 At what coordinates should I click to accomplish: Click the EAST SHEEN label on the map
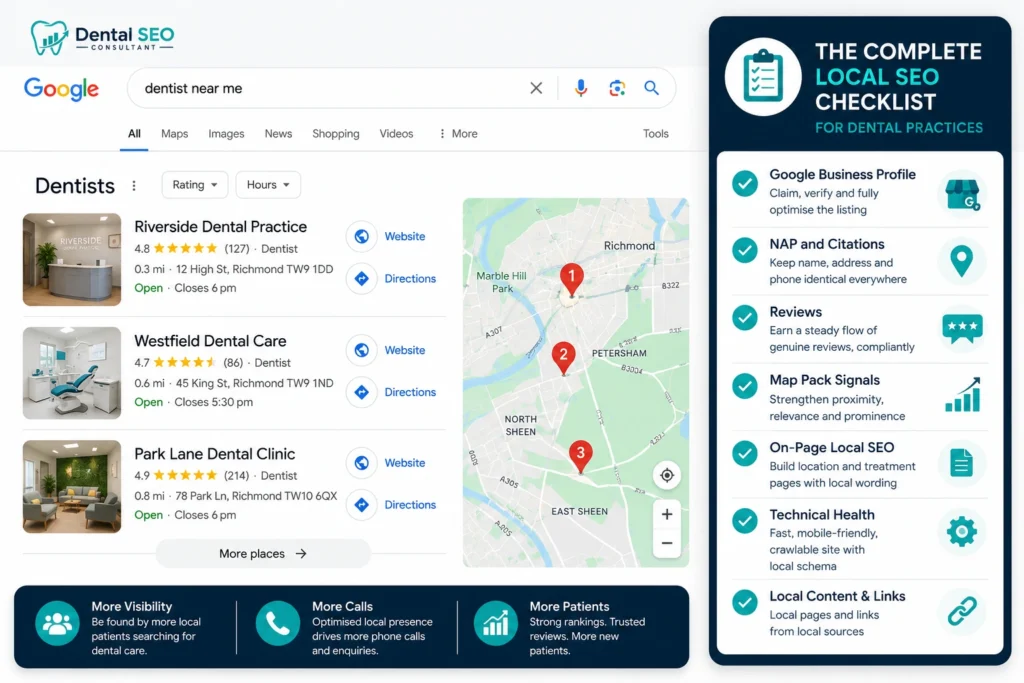tap(579, 511)
